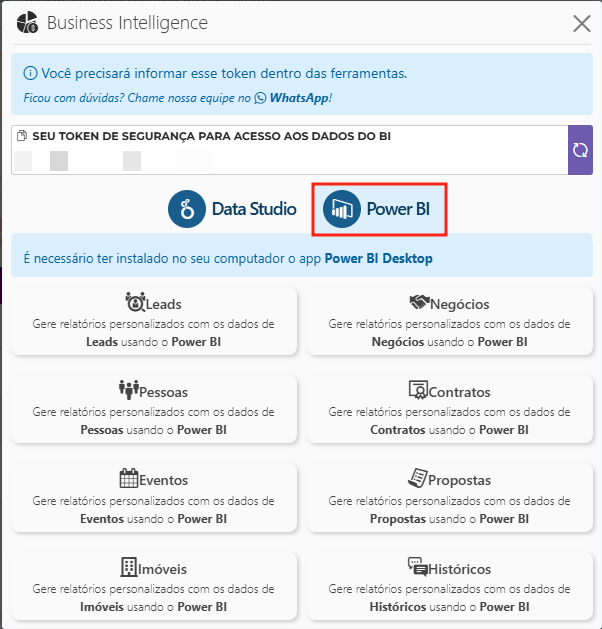Image resolution: width=602 pixels, height=629 pixels.
Task: Click the security token value field
Action: [x=288, y=160]
